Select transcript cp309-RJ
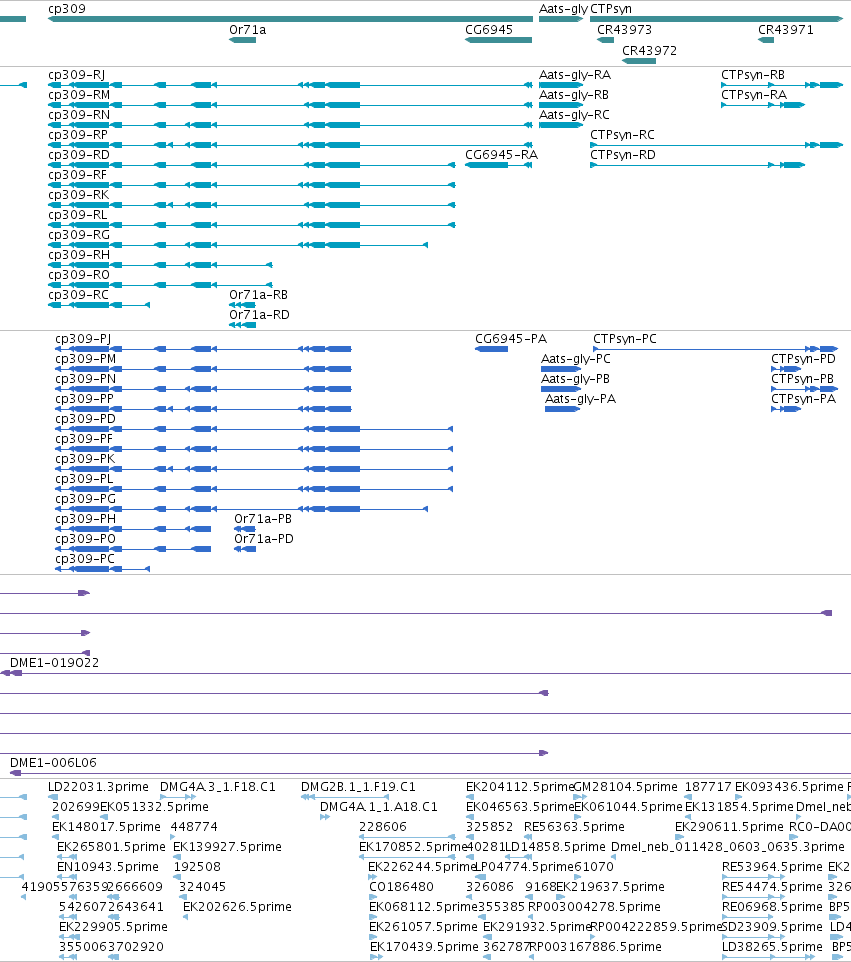The width and height of the screenshot is (851, 962). click(x=77, y=75)
